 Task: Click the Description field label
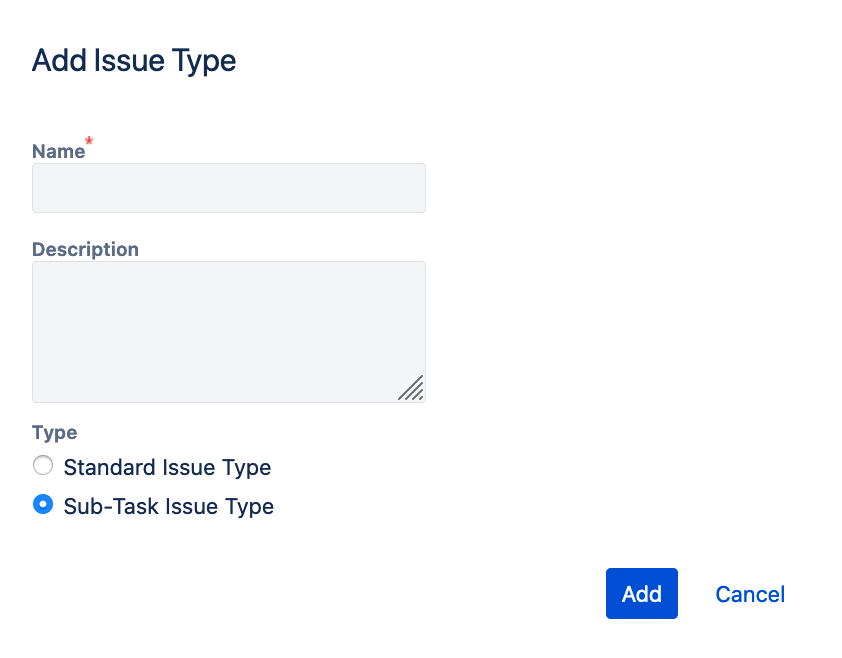[85, 249]
